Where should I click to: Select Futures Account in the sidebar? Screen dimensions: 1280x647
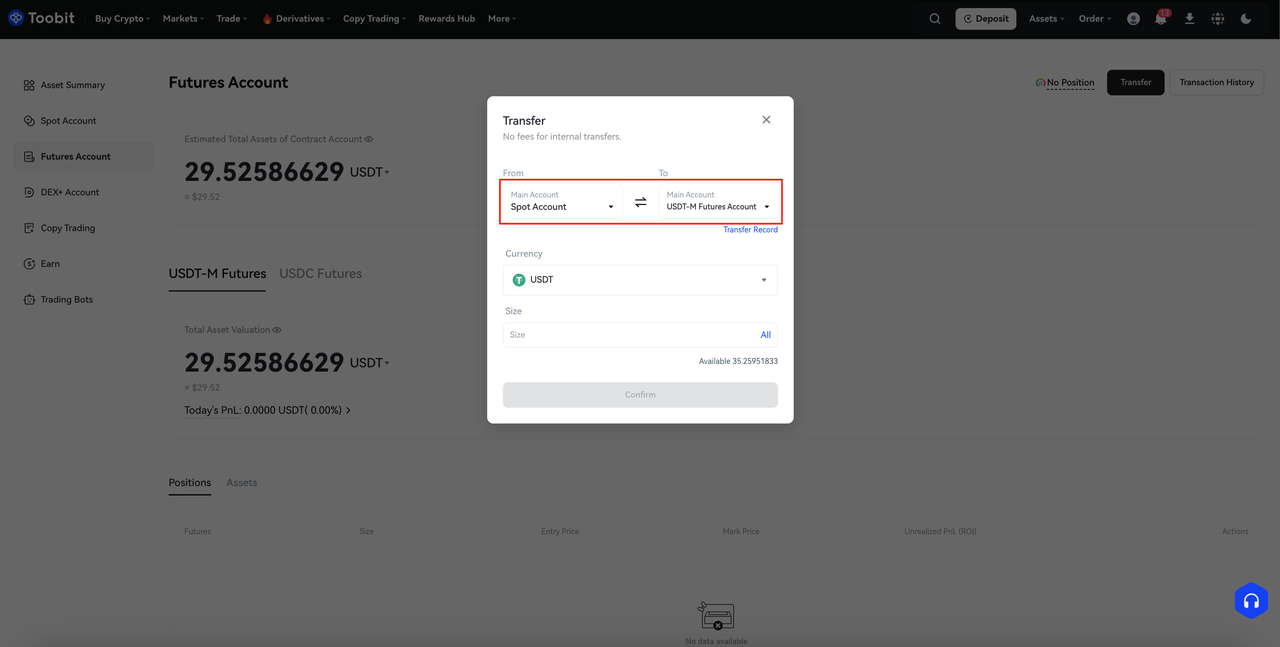(x=83, y=157)
